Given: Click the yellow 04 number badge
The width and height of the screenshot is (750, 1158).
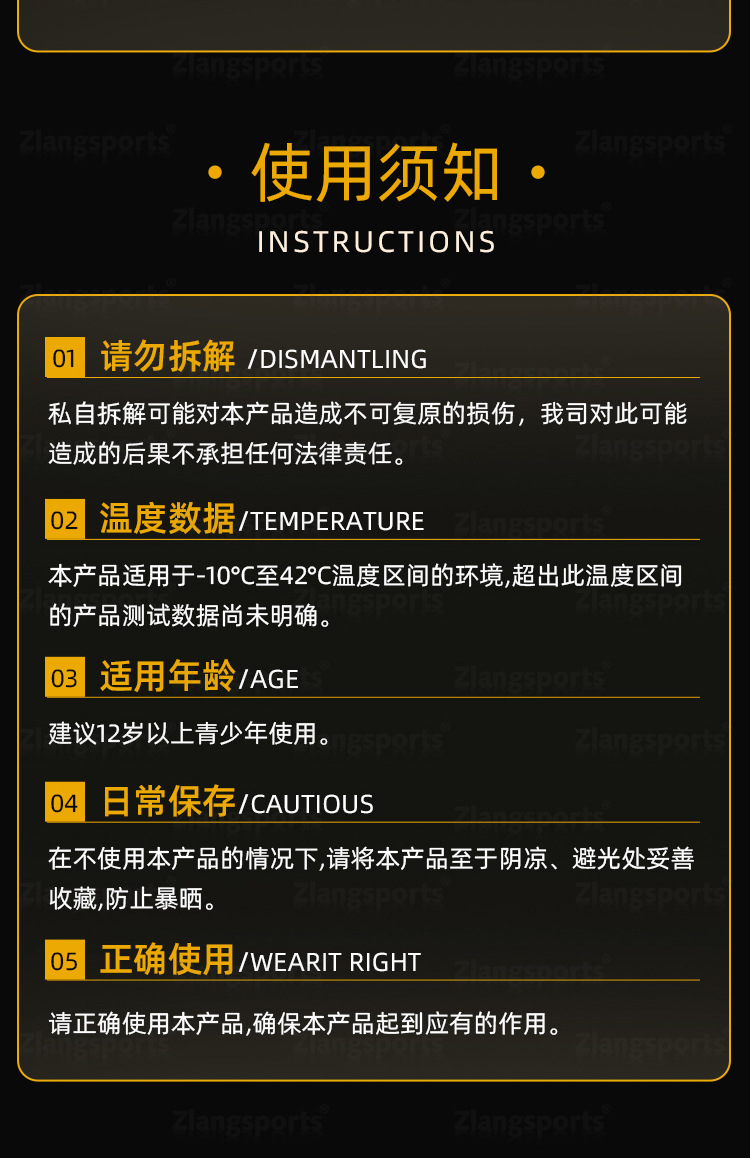Looking at the screenshot, I should 65,802.
